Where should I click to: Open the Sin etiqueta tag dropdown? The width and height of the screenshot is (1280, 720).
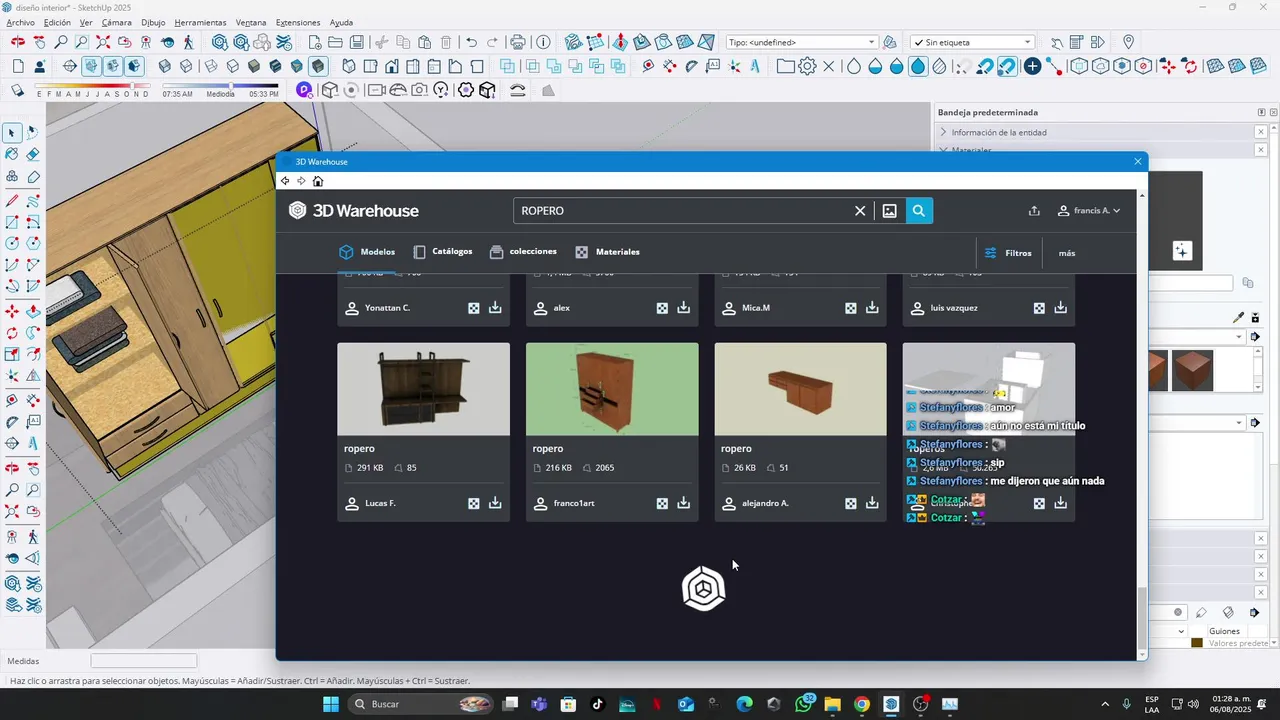[x=971, y=42]
